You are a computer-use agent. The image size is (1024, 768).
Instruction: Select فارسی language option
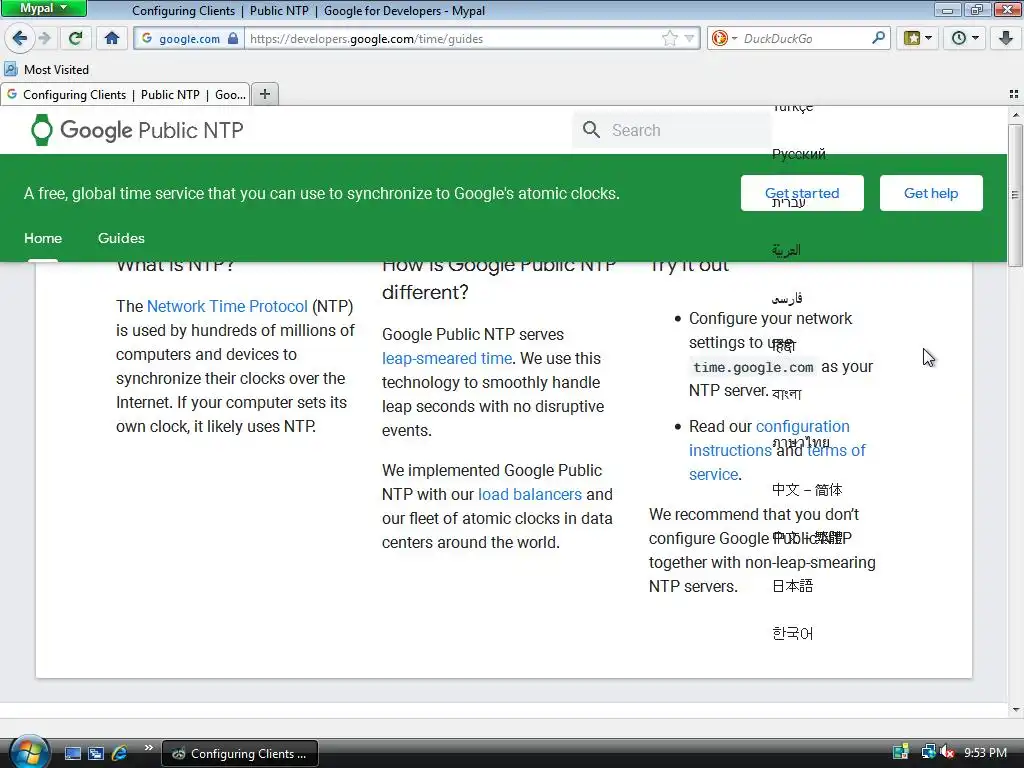point(787,298)
